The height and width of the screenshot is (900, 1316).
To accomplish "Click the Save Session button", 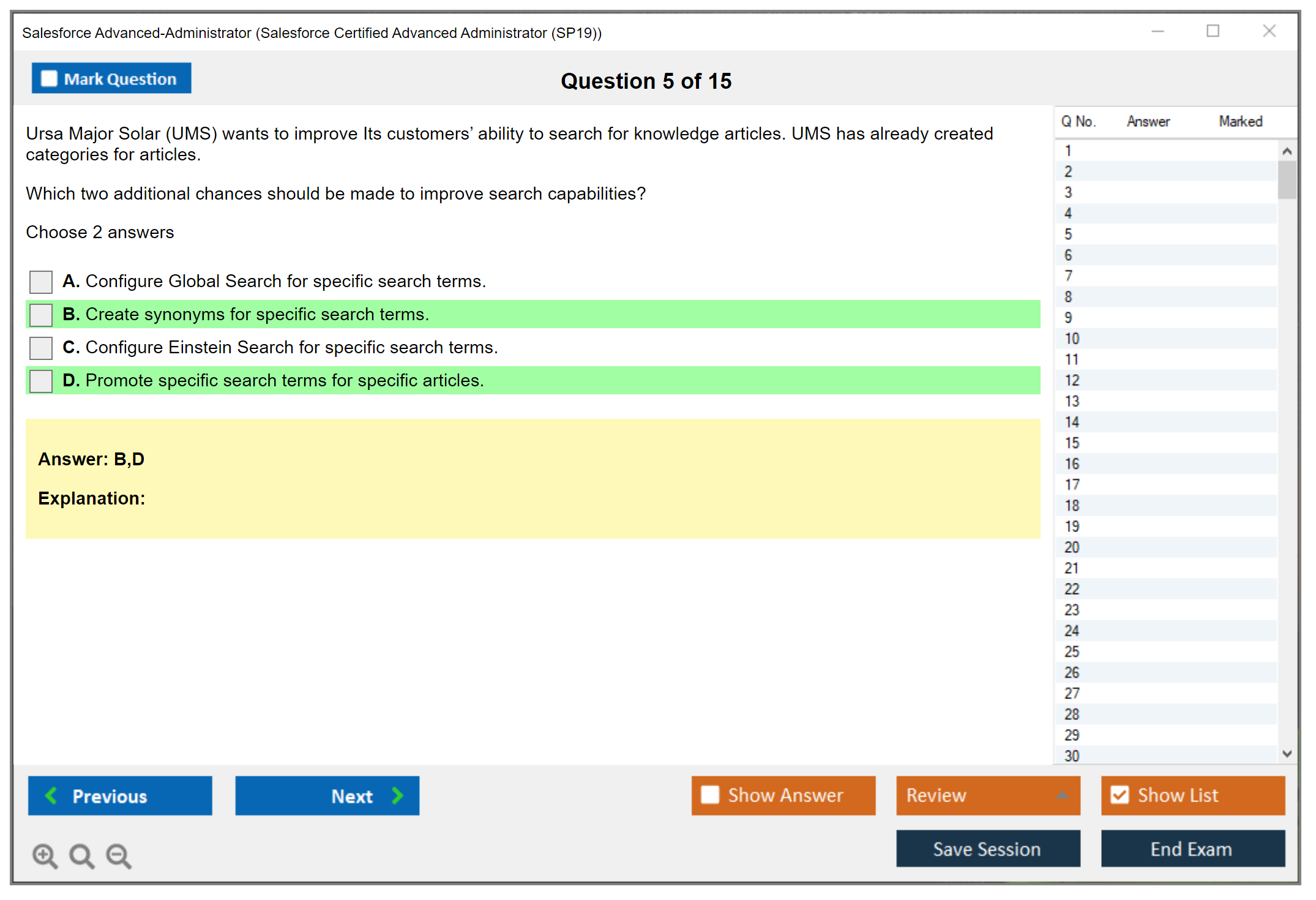I will (987, 849).
